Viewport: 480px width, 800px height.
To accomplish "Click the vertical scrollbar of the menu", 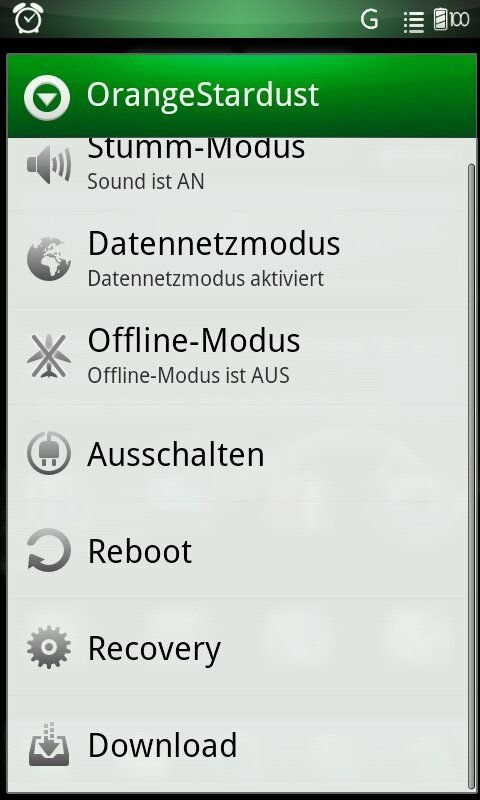I will [x=472, y=477].
